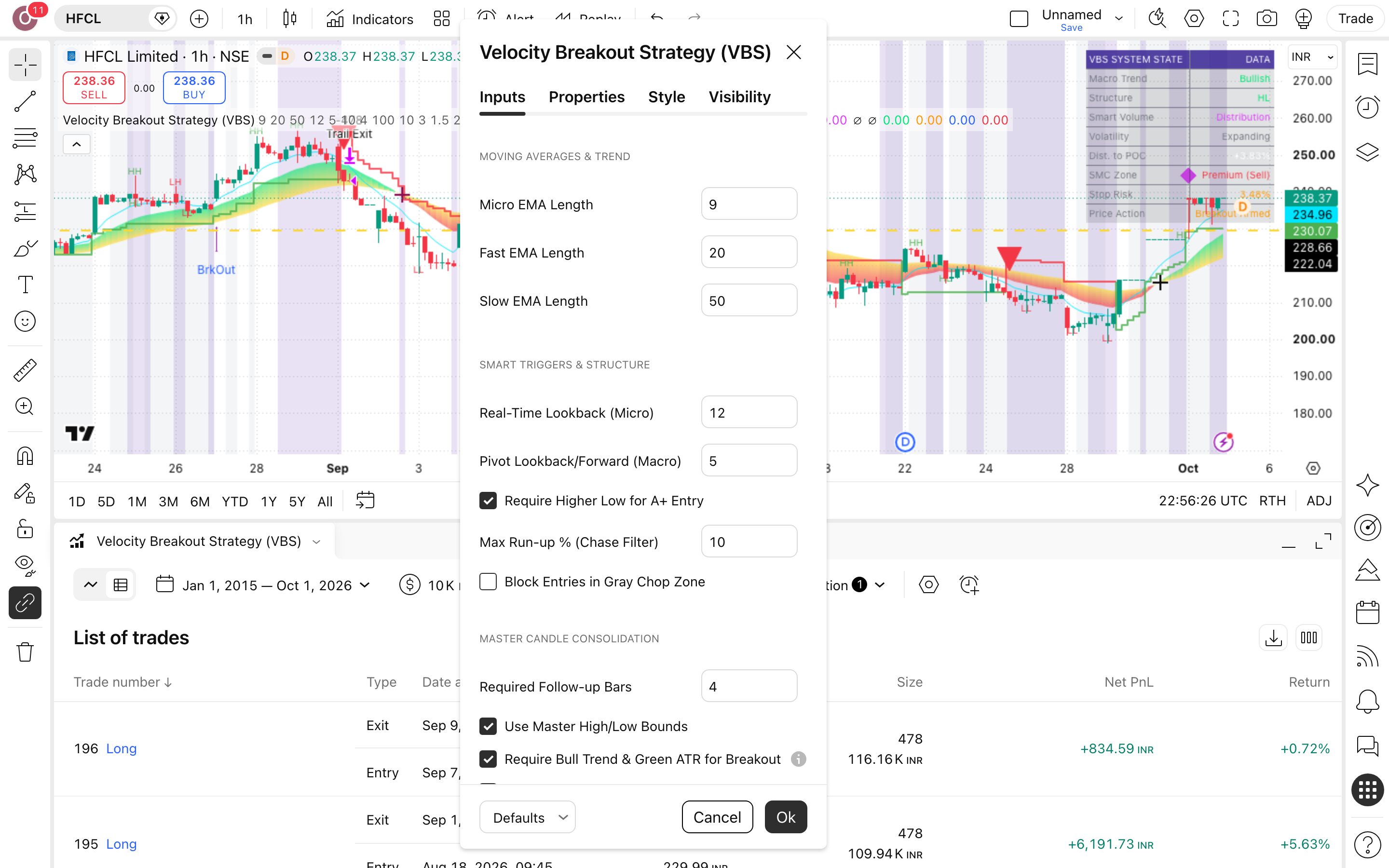Toggle the lock all drawings icon
The image size is (1389, 868).
tap(25, 529)
